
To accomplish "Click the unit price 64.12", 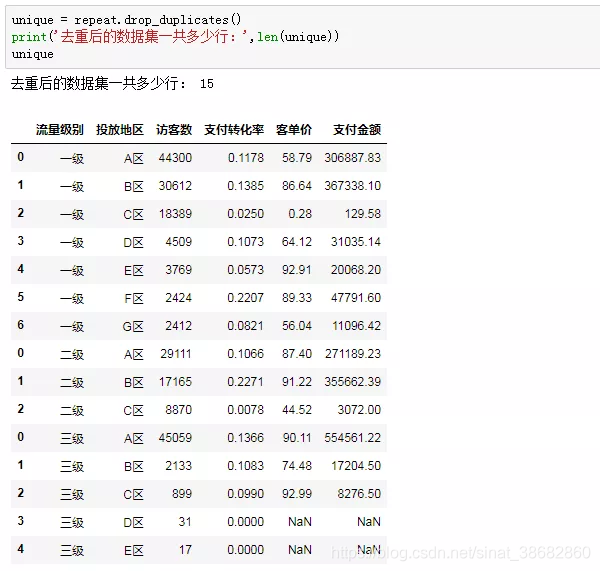I will click(297, 241).
